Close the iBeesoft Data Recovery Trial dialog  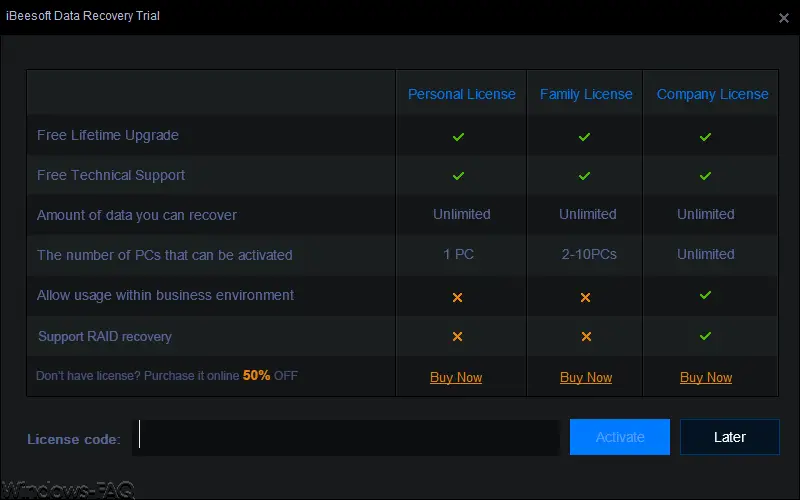tap(784, 18)
